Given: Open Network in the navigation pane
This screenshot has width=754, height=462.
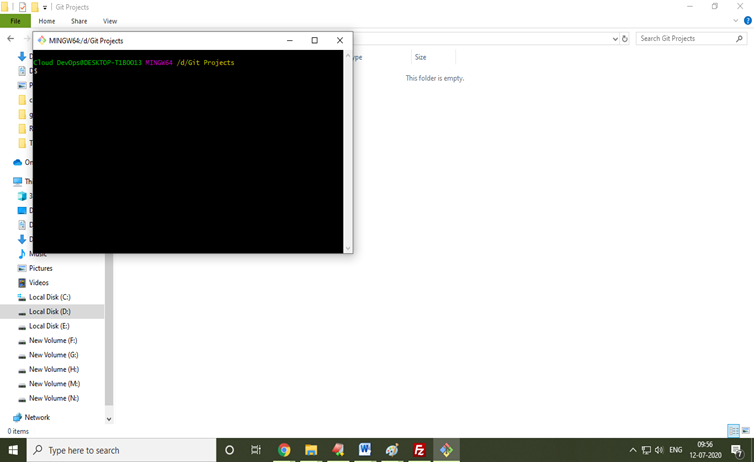Looking at the screenshot, I should pyautogui.click(x=36, y=417).
